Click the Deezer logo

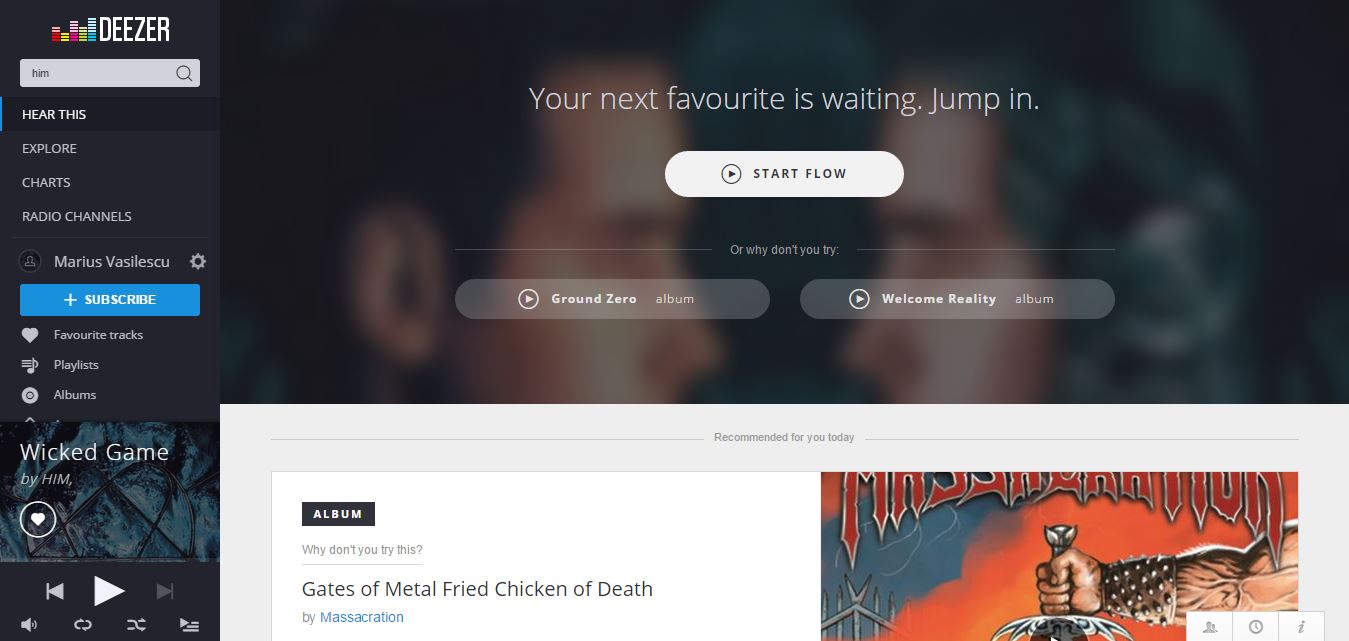click(110, 30)
